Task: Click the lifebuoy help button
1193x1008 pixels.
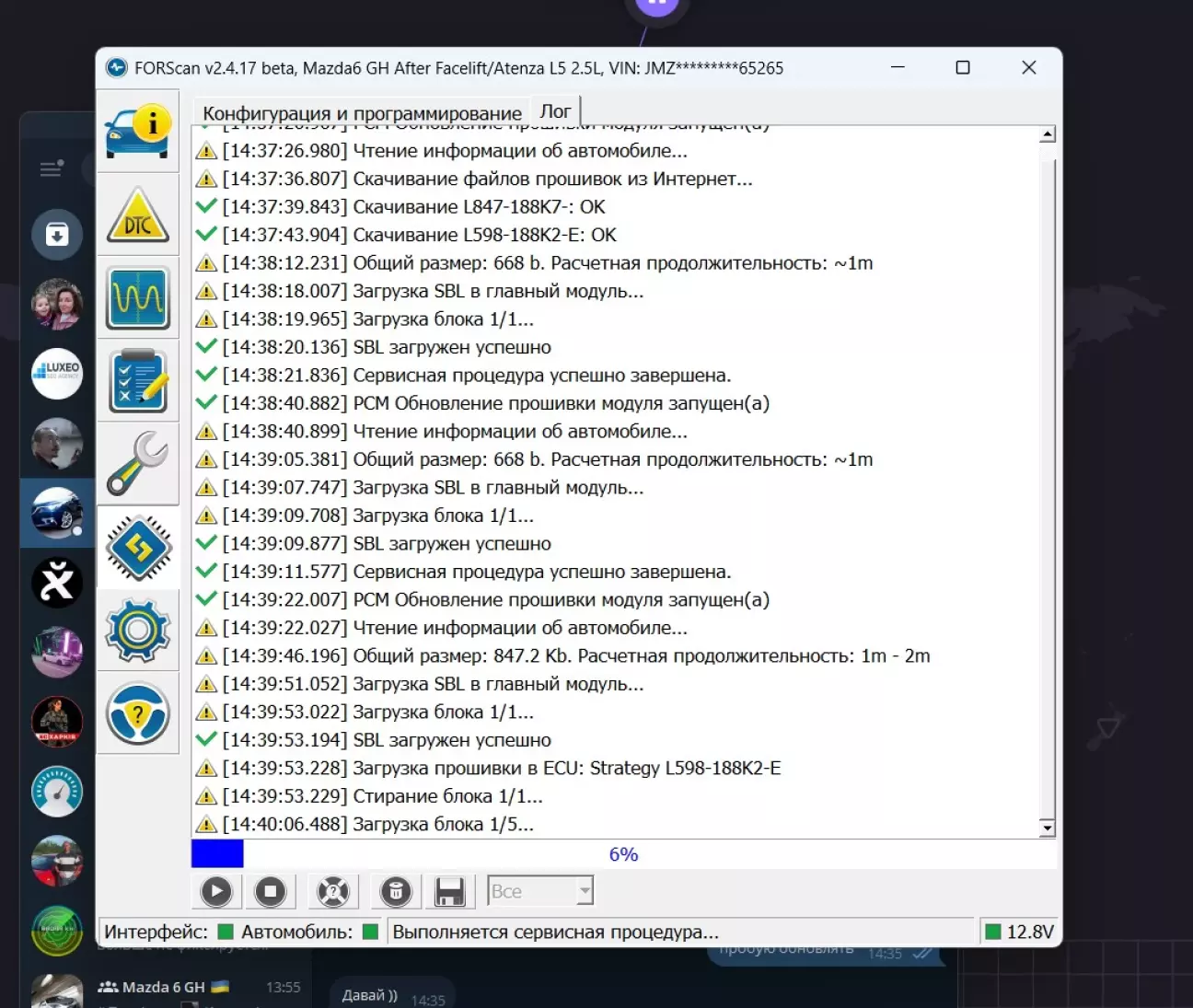Action: (333, 891)
